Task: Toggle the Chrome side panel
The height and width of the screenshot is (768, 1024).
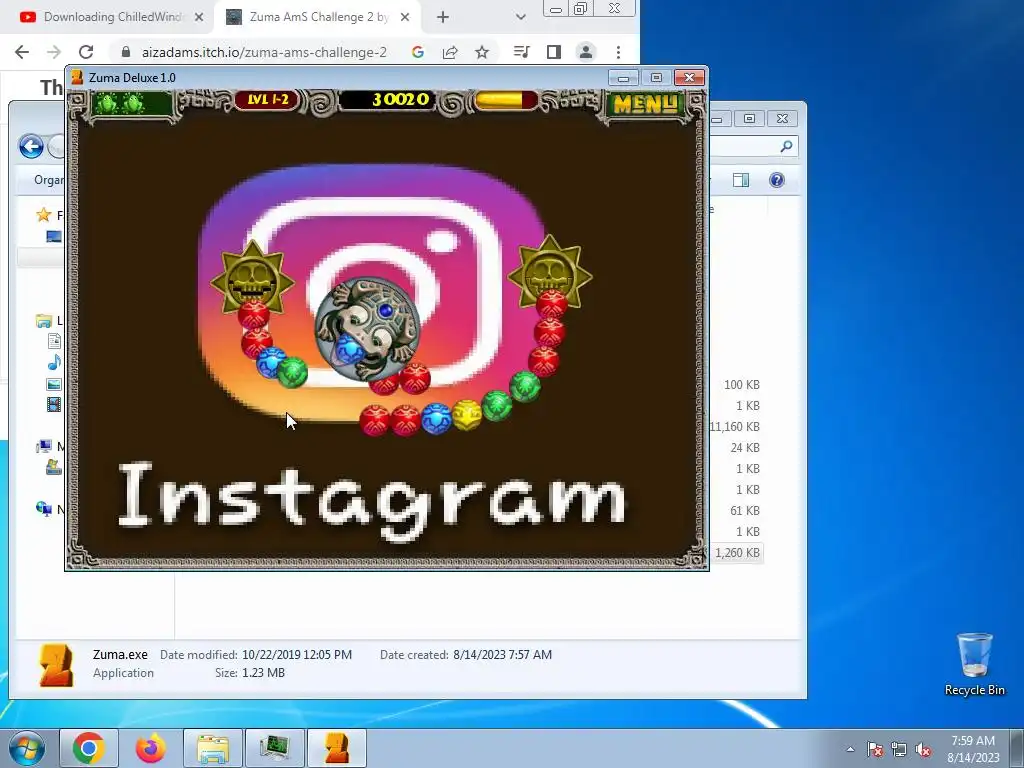Action: click(x=554, y=52)
